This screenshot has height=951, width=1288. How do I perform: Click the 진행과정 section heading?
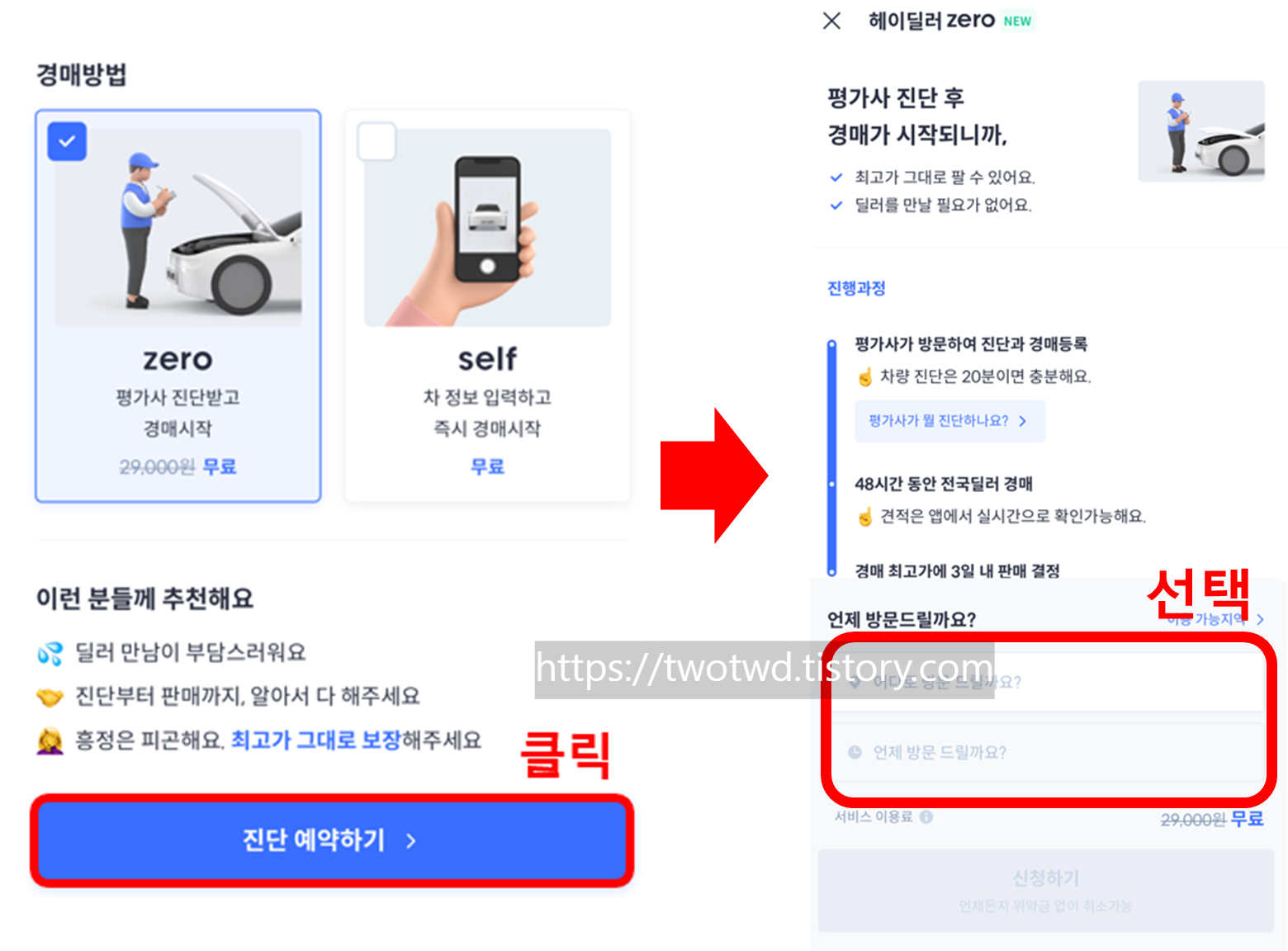pyautogui.click(x=856, y=288)
